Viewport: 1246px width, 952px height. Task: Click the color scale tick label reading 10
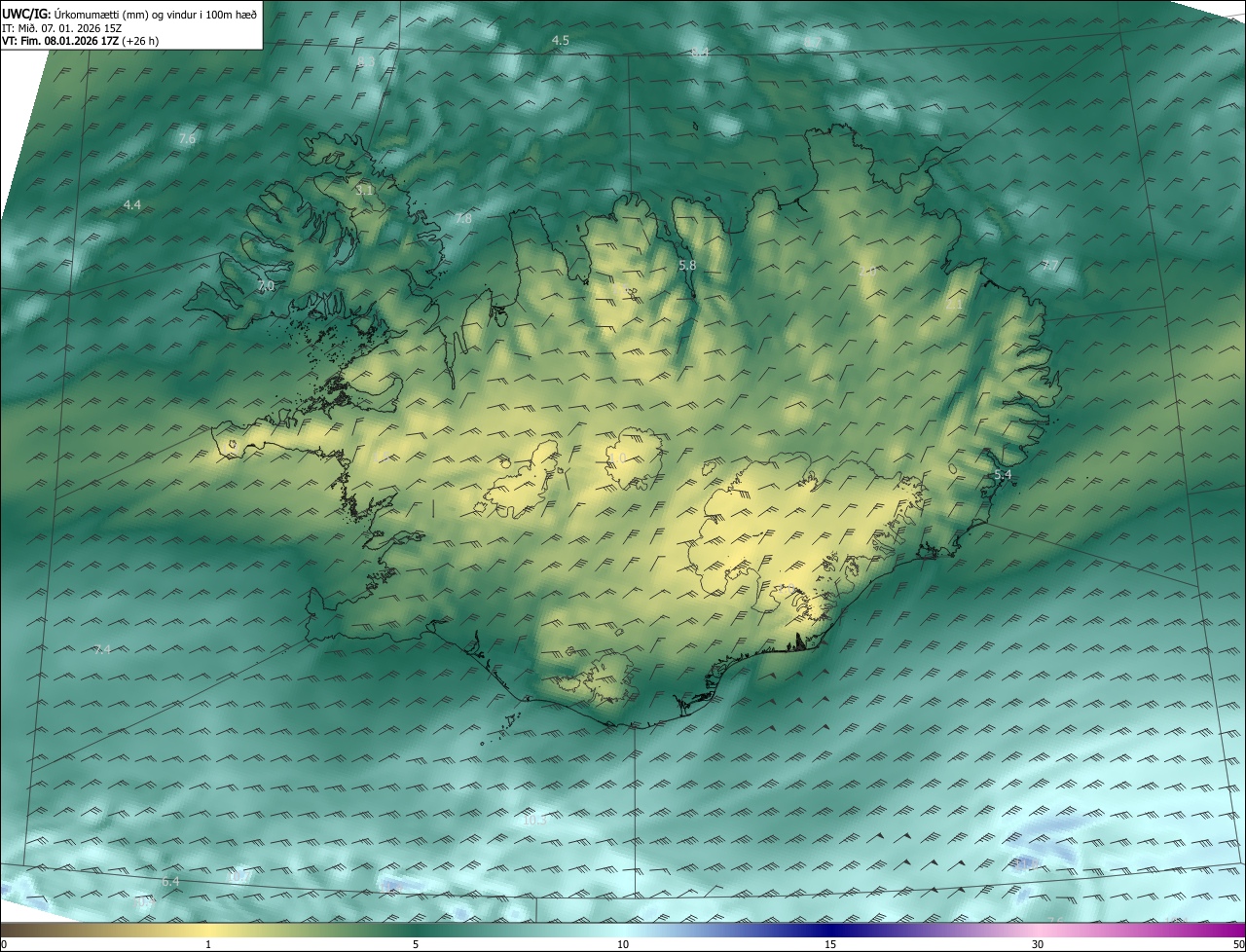point(623,944)
